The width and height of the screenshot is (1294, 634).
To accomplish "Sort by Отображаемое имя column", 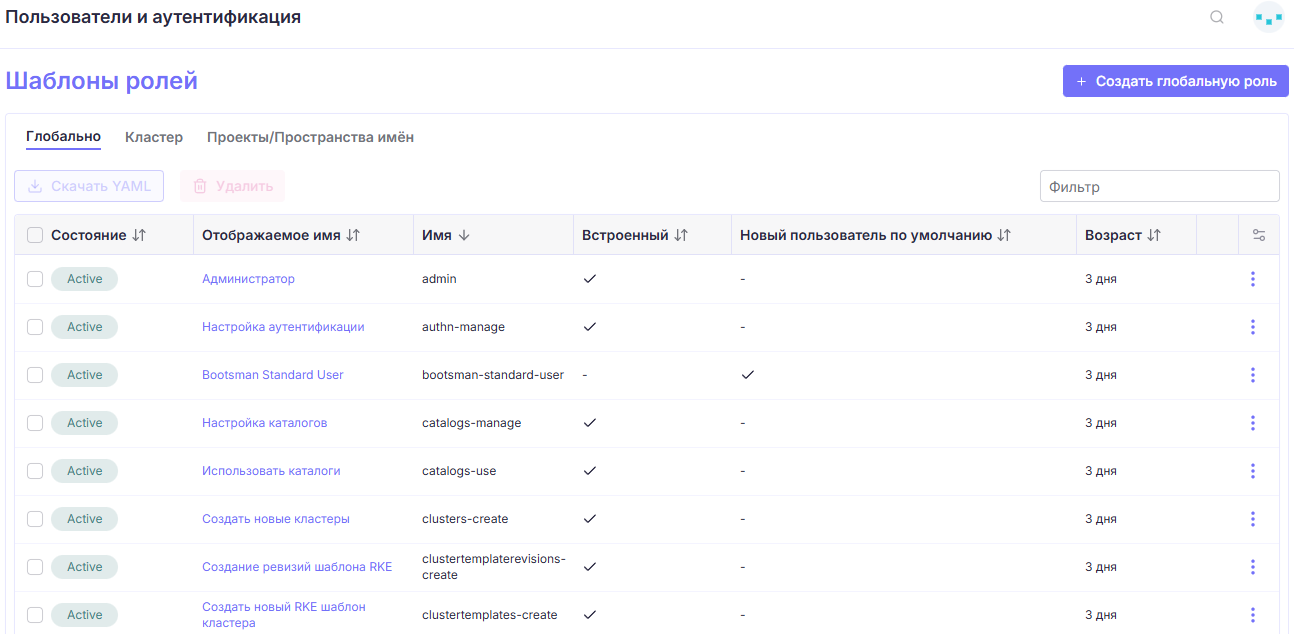I will click(x=281, y=235).
